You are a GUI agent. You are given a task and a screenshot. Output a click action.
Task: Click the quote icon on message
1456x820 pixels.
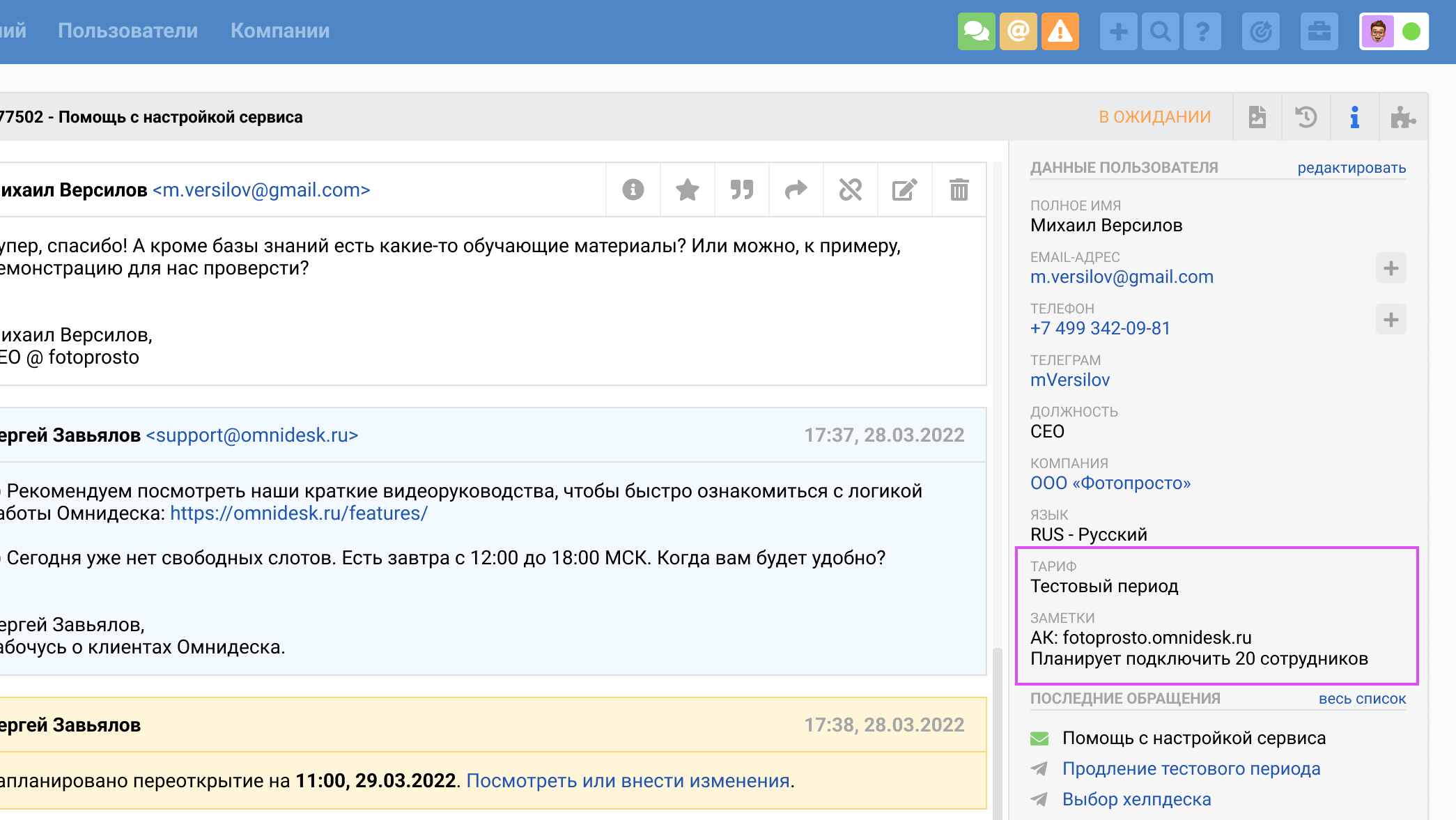tap(741, 189)
